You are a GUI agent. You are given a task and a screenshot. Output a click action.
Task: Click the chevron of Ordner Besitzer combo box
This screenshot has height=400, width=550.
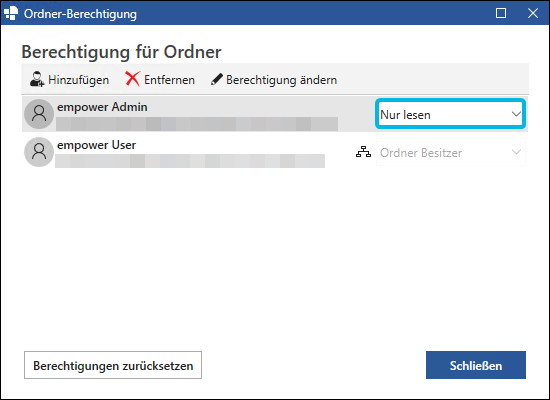coord(516,152)
